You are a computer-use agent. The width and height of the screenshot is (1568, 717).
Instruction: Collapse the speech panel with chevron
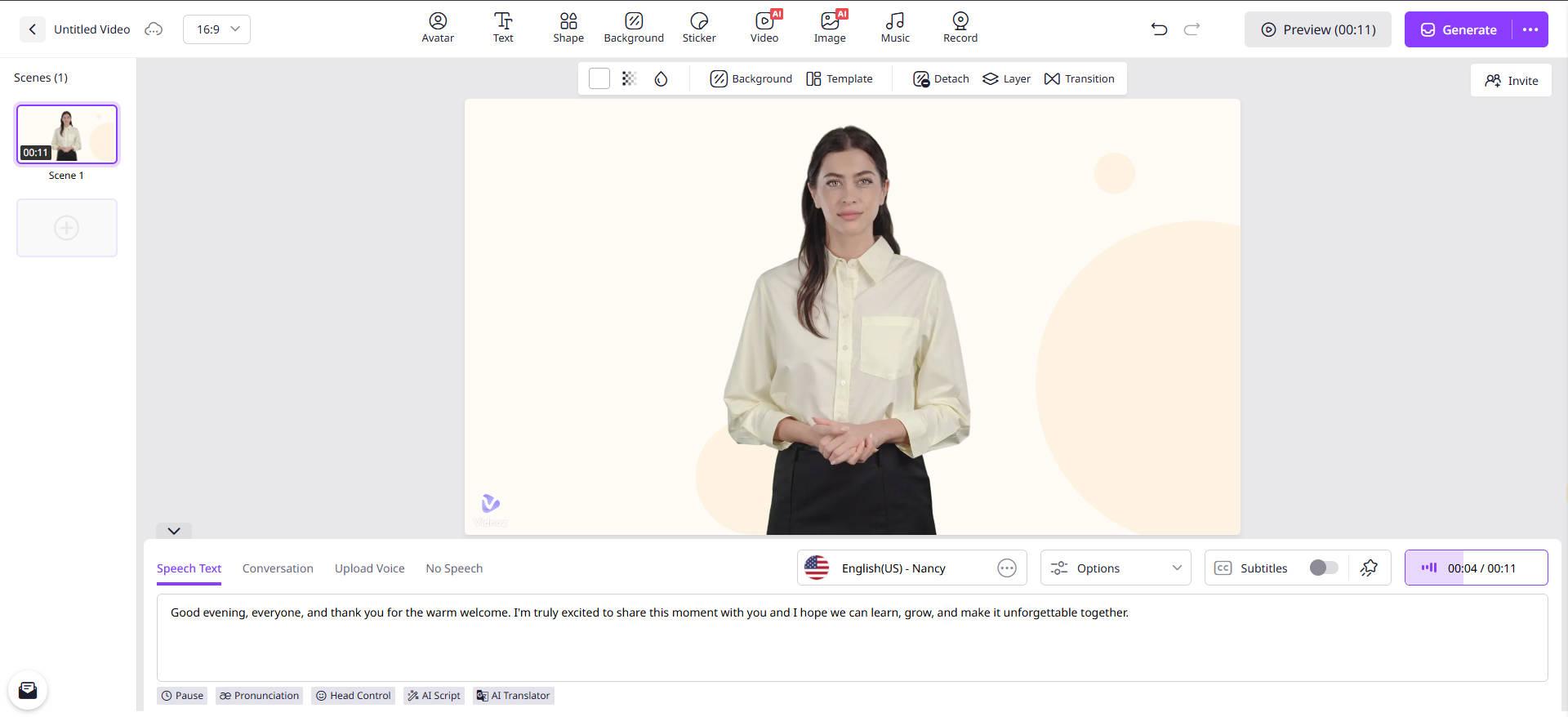[x=174, y=531]
